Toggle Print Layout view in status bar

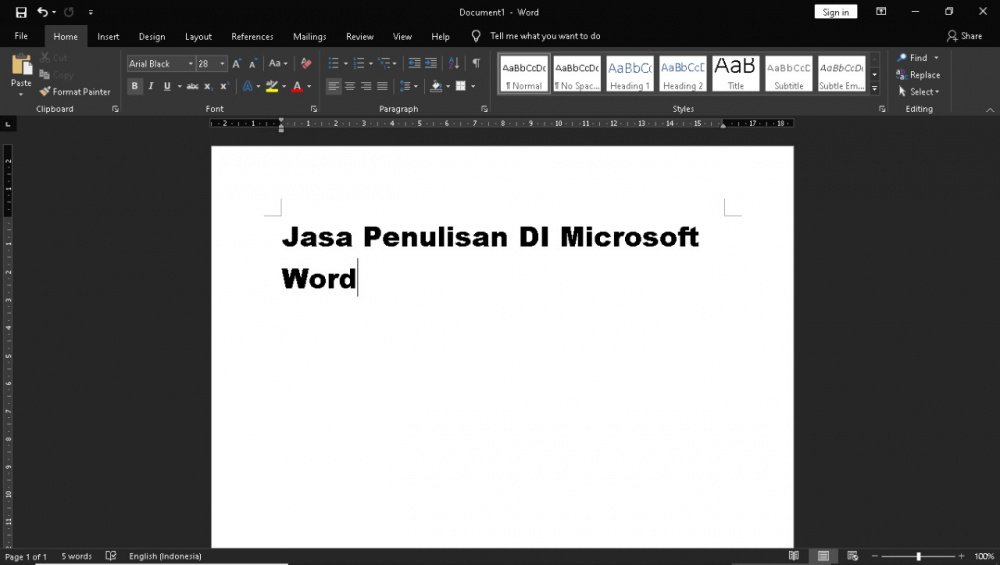tap(823, 556)
